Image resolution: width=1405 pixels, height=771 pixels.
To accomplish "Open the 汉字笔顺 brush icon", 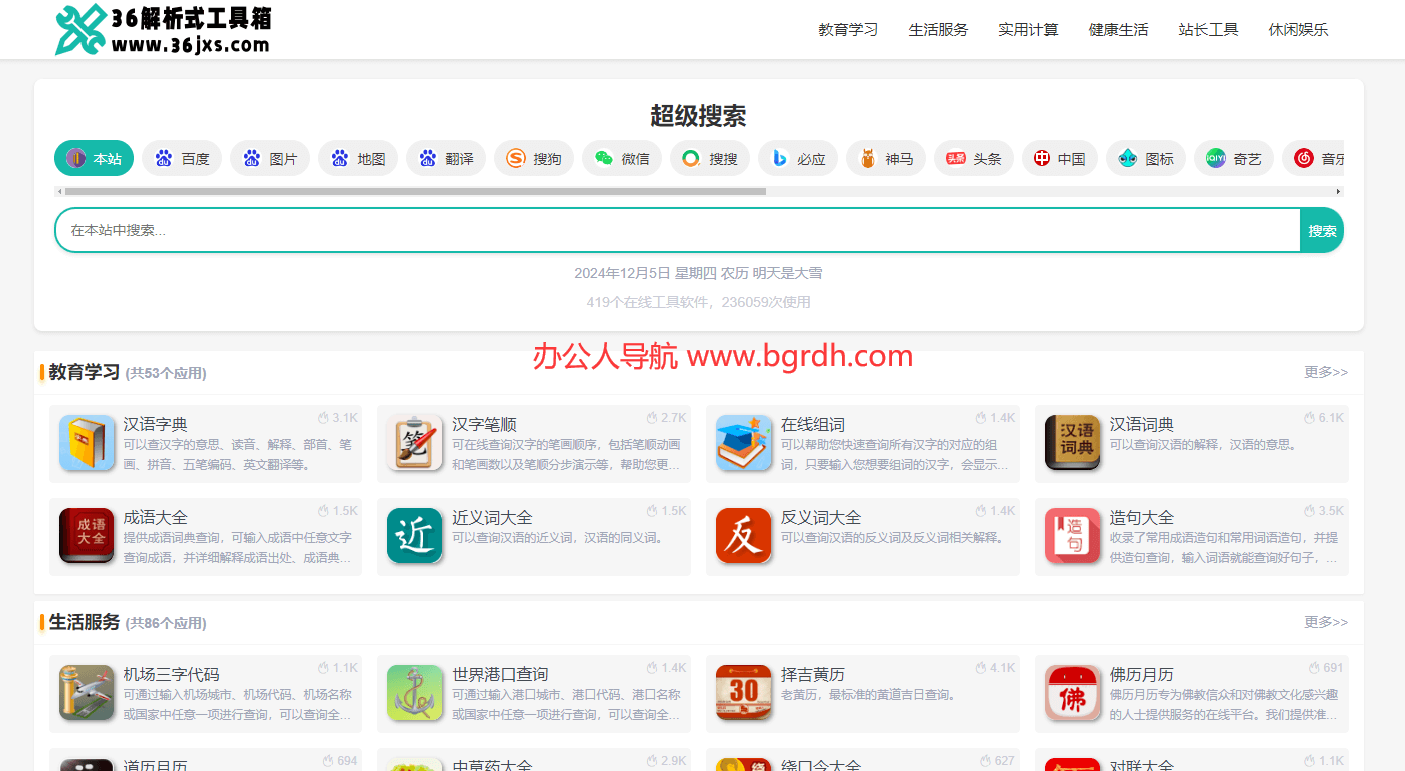I will 415,443.
